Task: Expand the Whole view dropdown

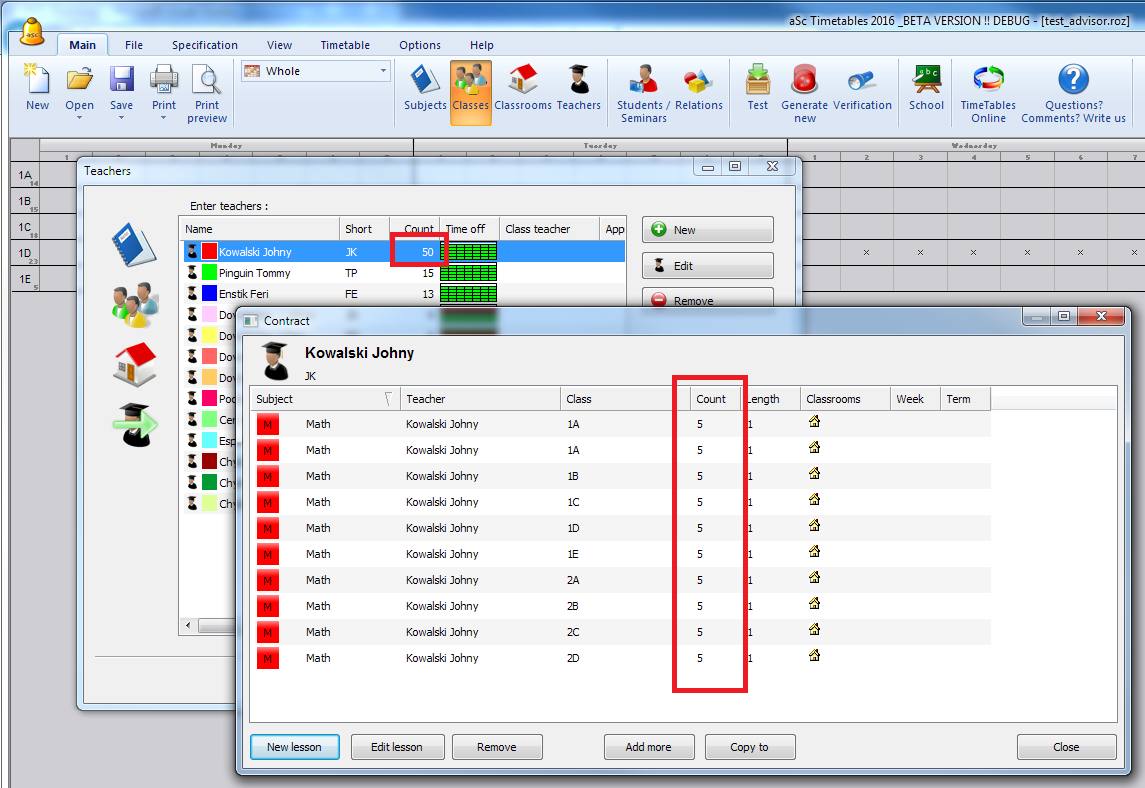Action: tap(383, 71)
